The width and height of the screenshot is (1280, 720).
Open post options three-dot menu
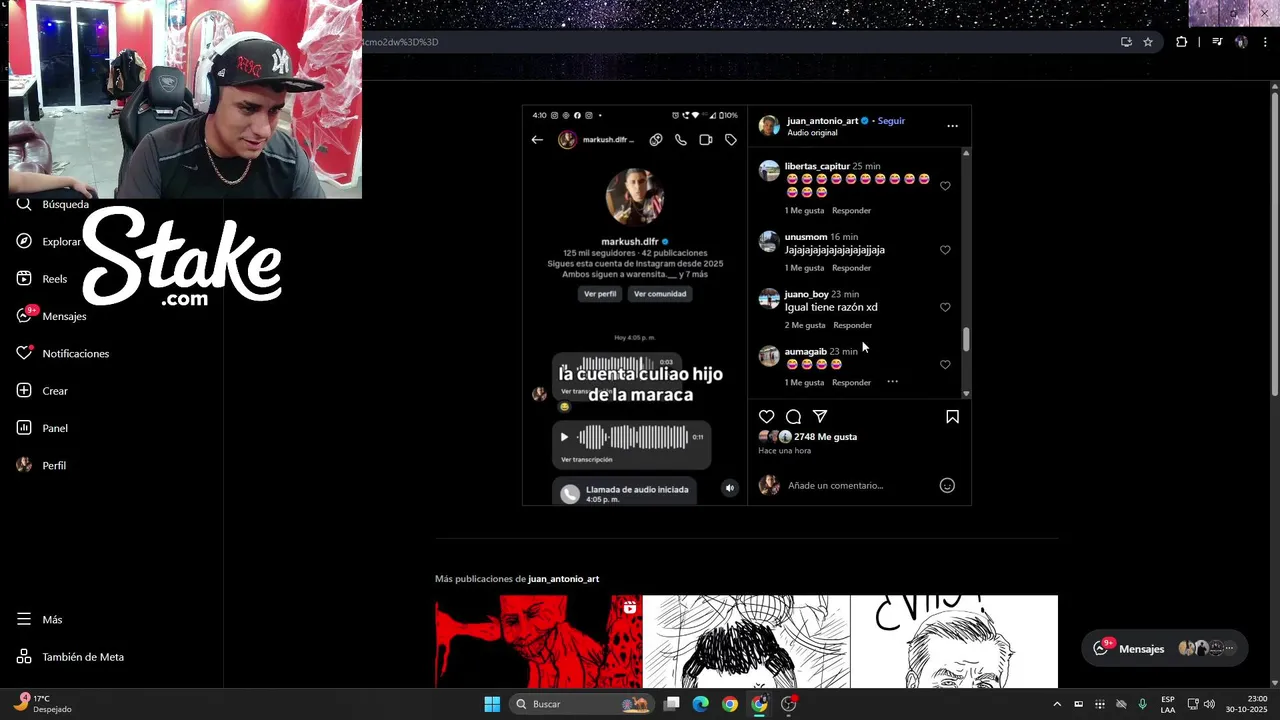952,126
